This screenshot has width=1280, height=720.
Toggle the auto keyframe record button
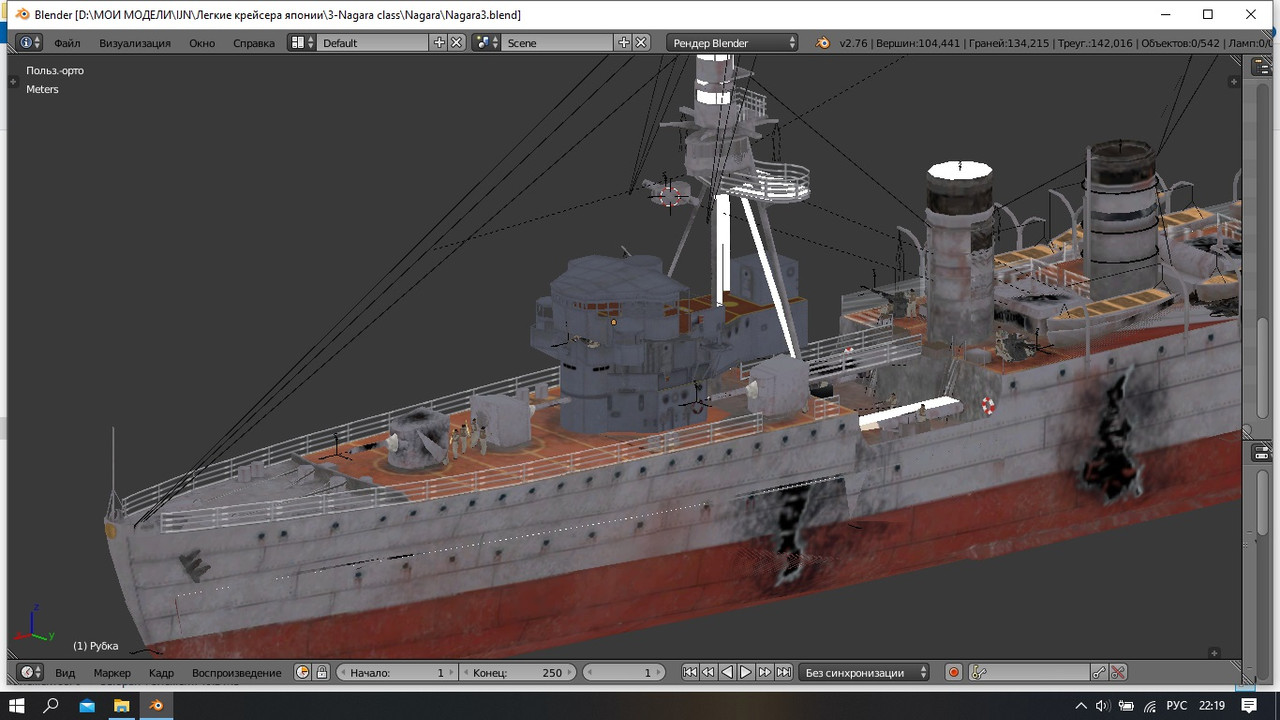(954, 673)
